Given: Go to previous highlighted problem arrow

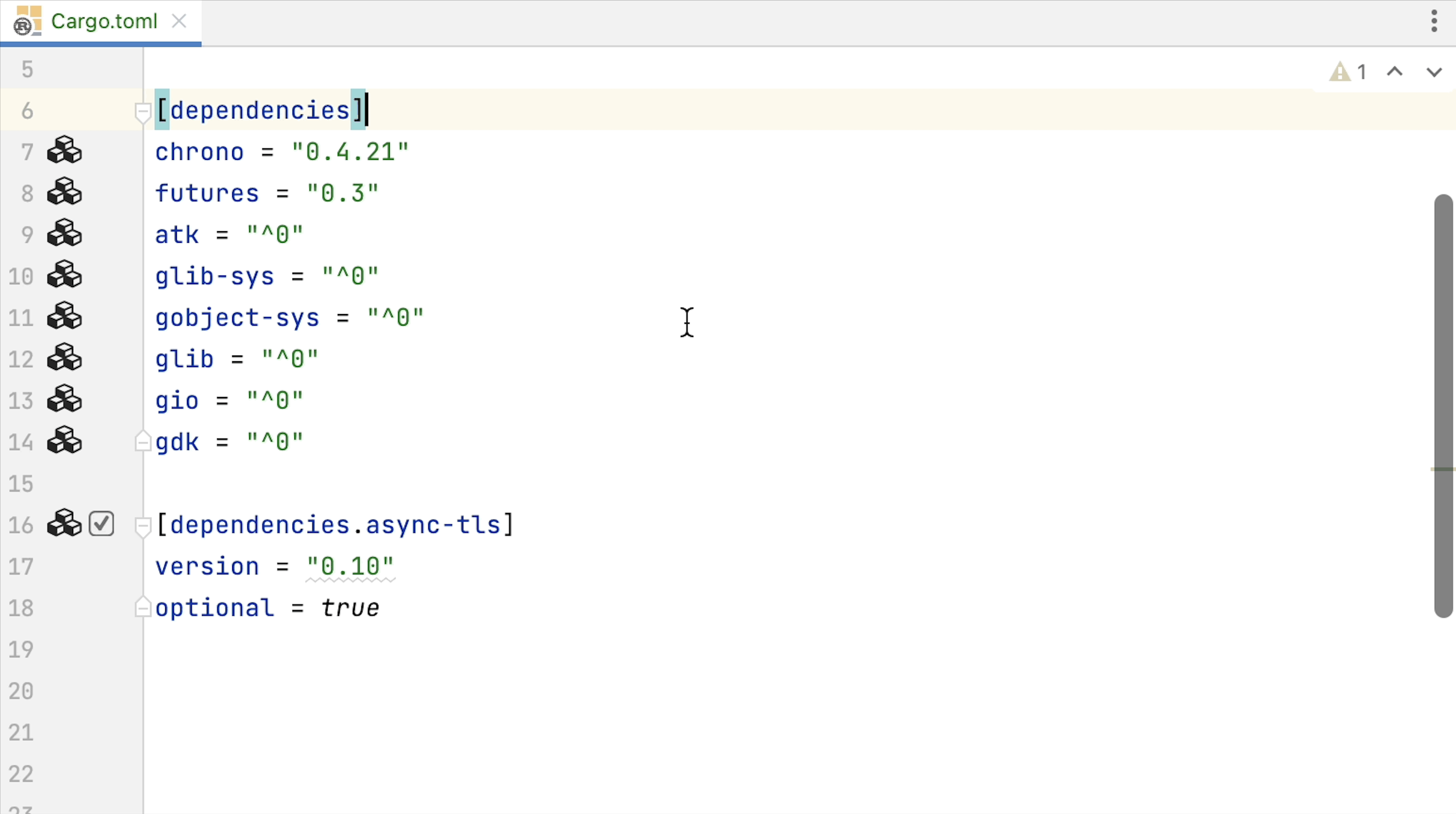Looking at the screenshot, I should 1394,72.
